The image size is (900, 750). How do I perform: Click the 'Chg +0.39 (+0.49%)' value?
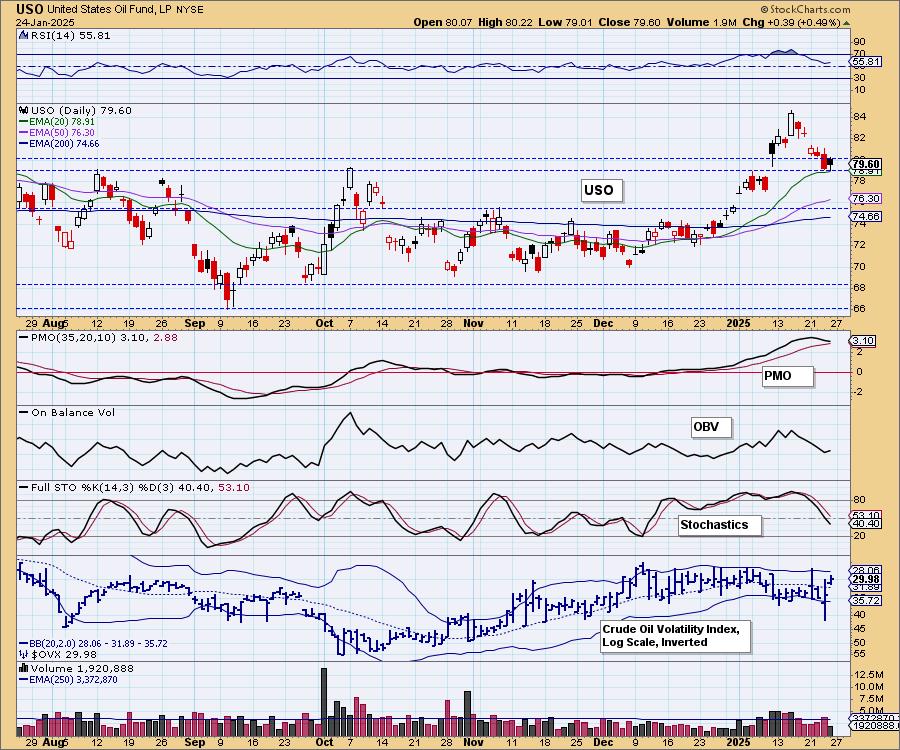pos(792,22)
